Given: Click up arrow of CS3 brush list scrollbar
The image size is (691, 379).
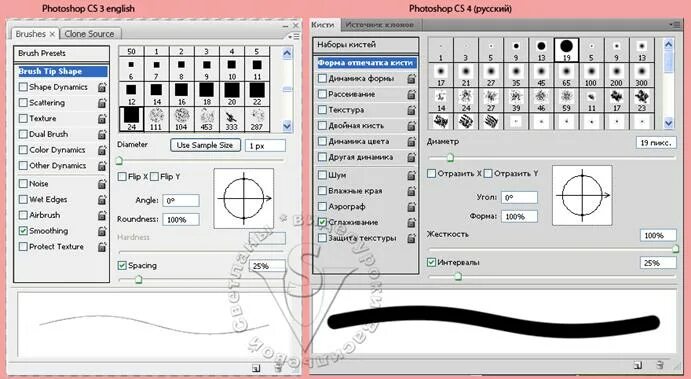Looking at the screenshot, I should click(x=287, y=54).
